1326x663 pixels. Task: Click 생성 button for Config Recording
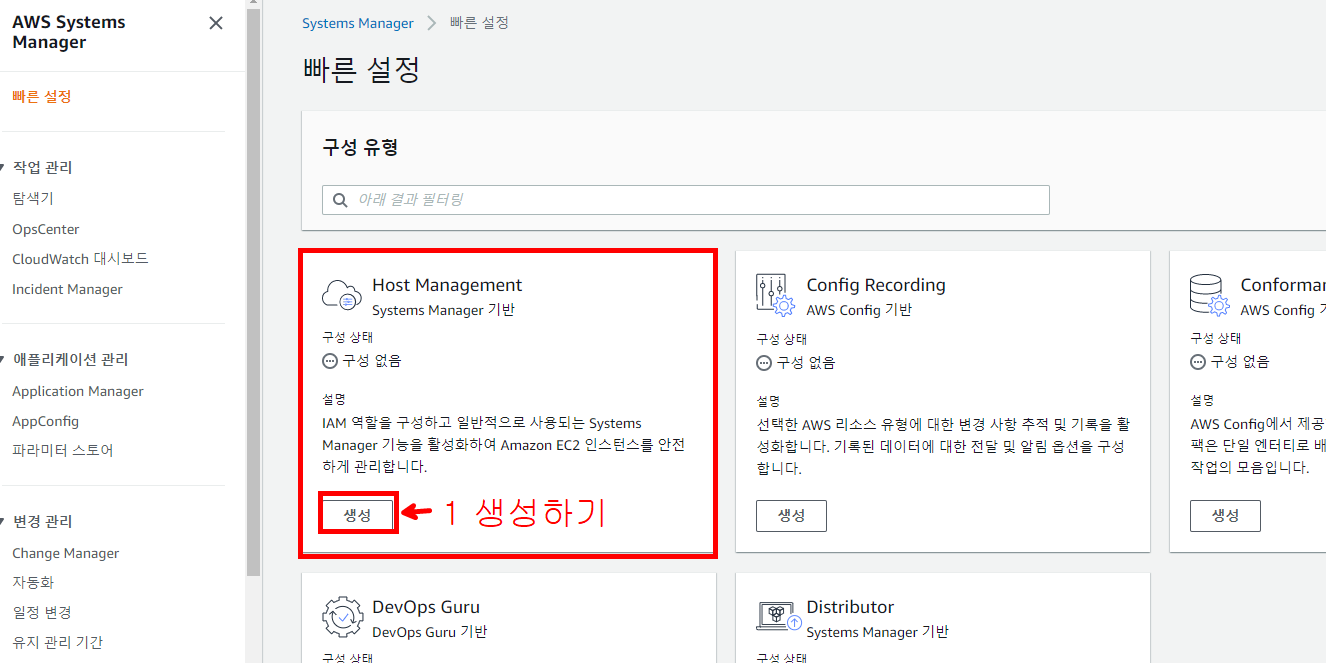click(x=791, y=516)
